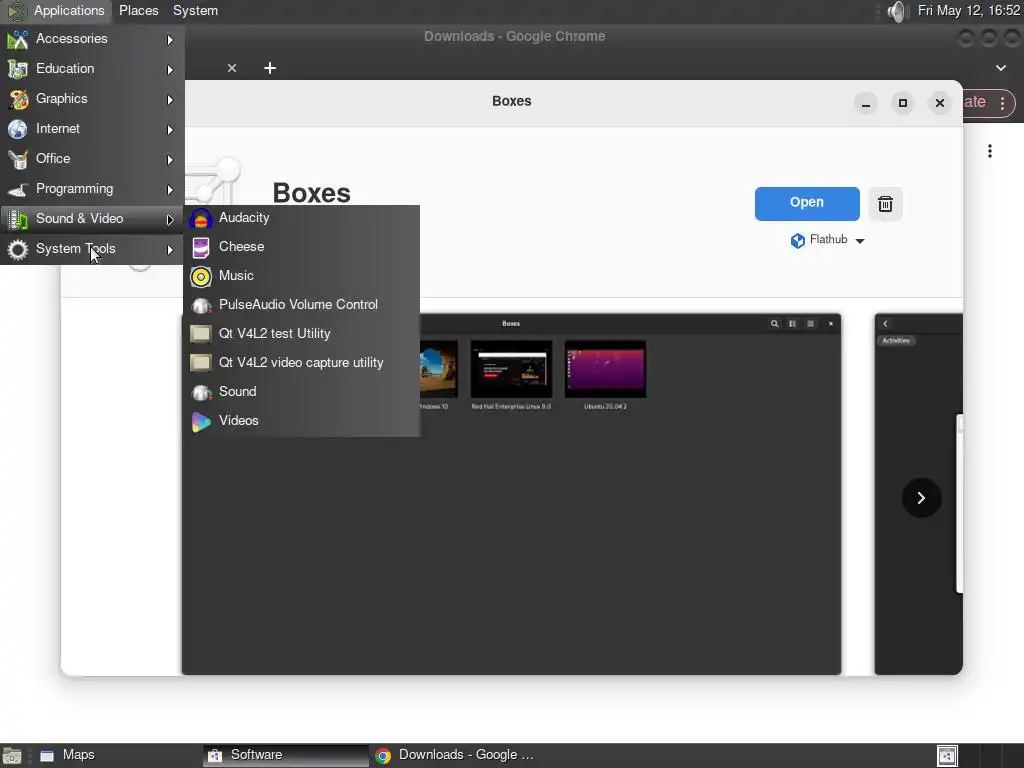Expand the Accessories submenu arrow
The height and width of the screenshot is (768, 1024).
(170, 40)
